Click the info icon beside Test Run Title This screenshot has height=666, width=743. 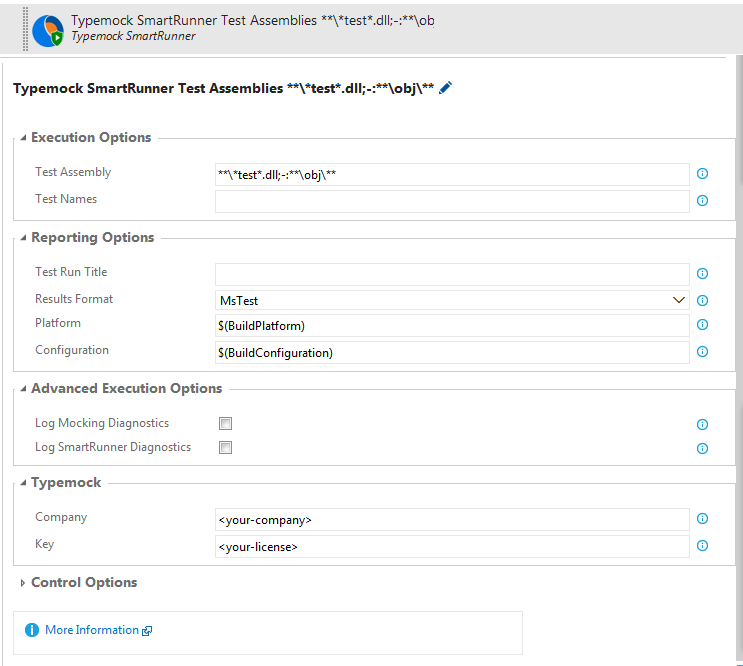pyautogui.click(x=702, y=274)
